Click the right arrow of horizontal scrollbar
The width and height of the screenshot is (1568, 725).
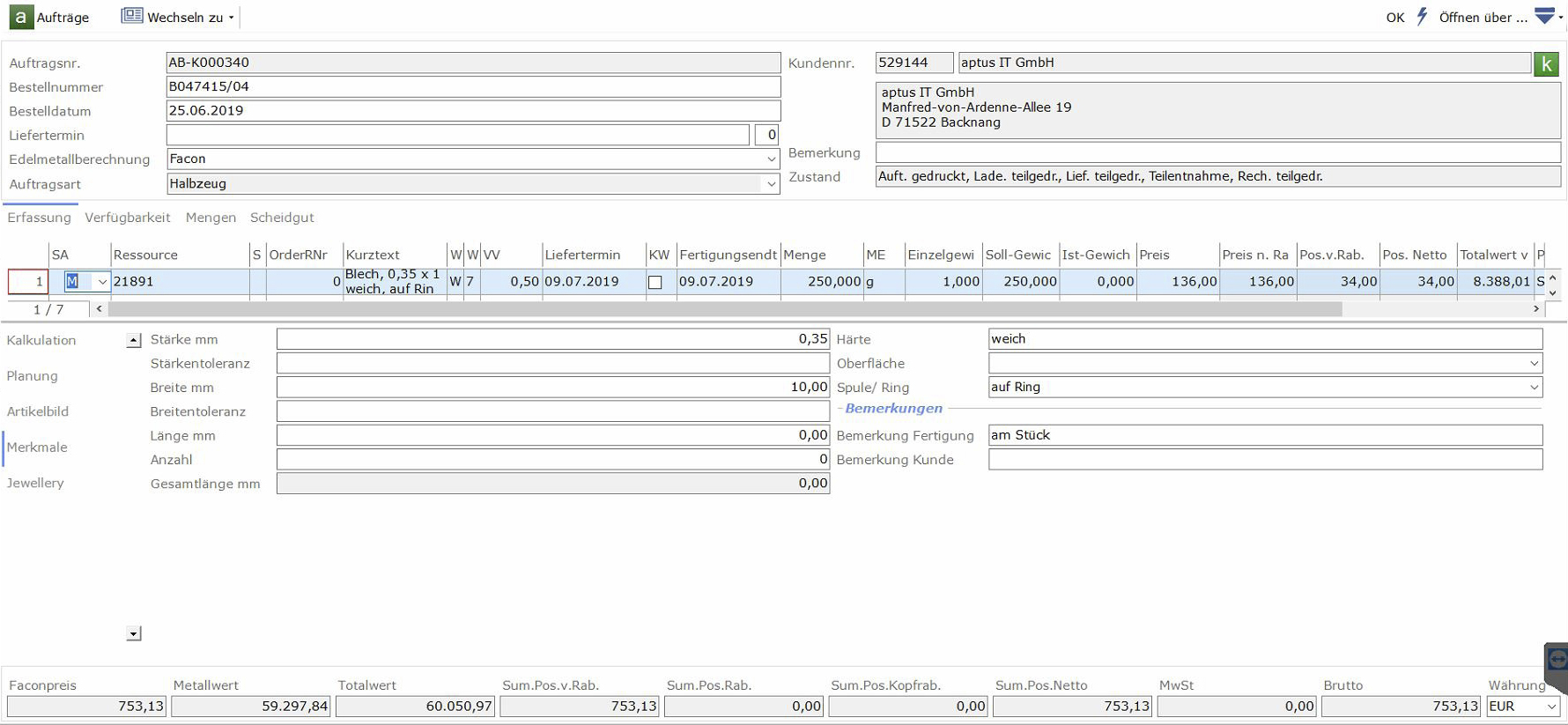click(1536, 308)
